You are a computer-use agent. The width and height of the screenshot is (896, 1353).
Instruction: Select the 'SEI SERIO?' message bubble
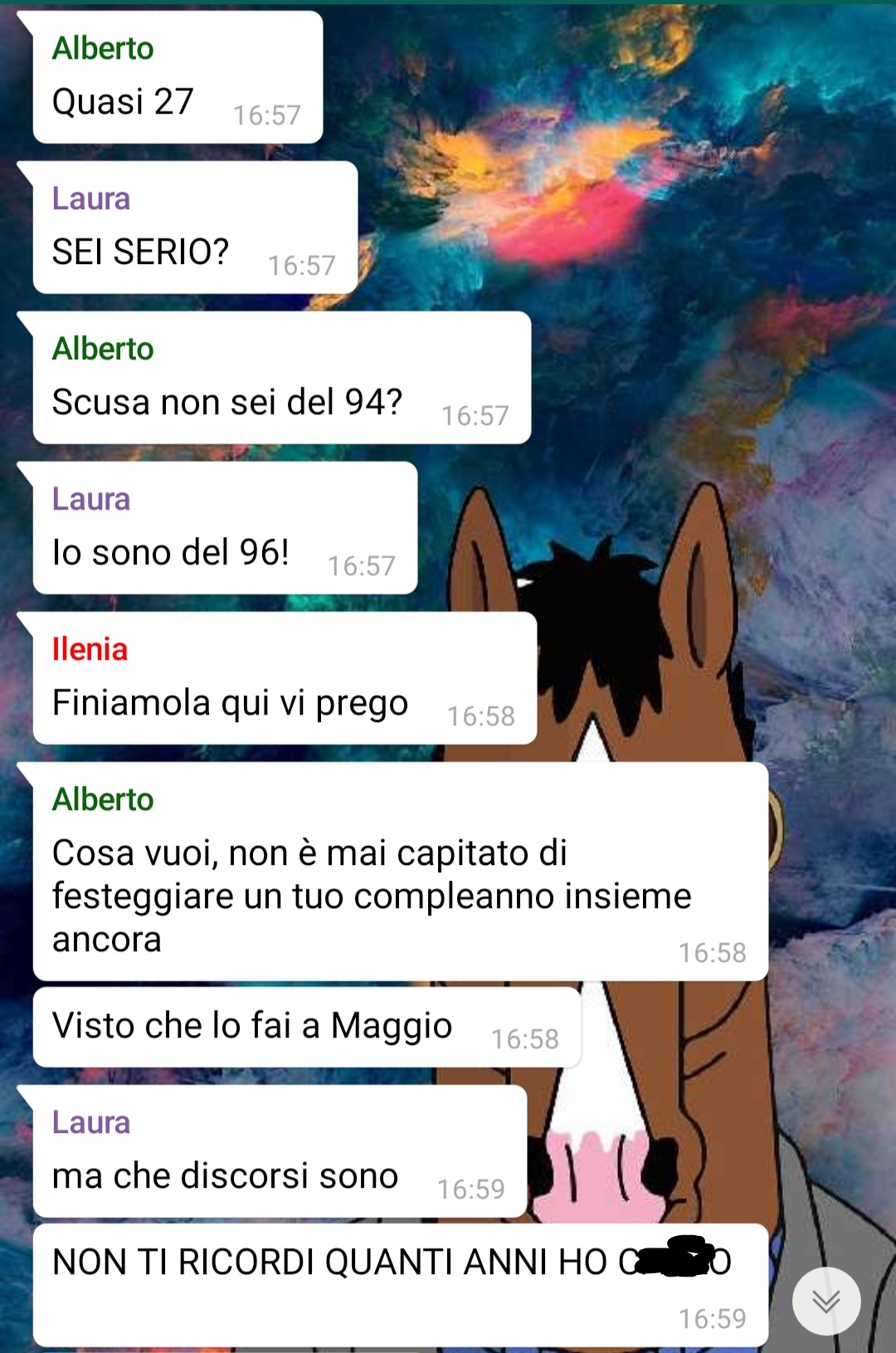point(194,227)
